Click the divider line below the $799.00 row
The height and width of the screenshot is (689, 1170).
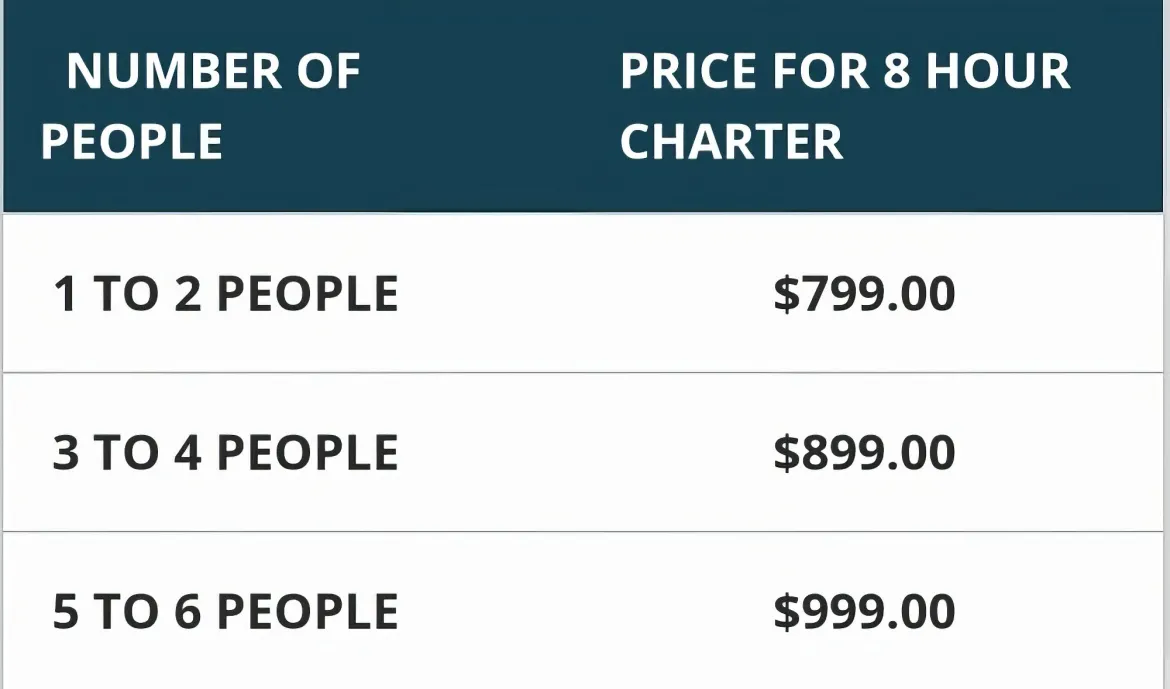[x=584, y=372]
